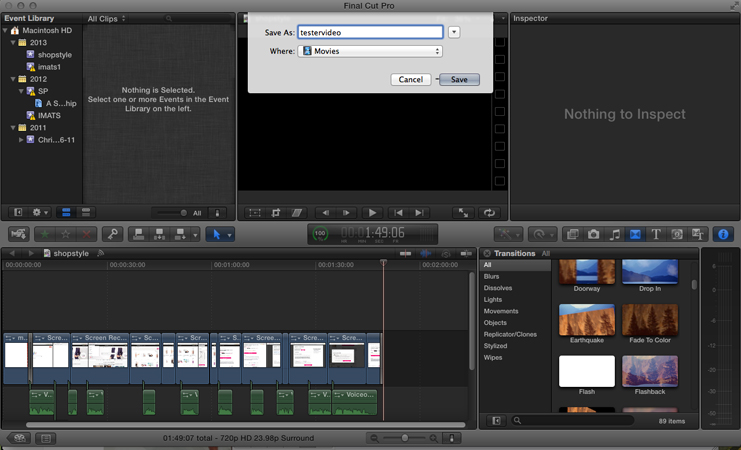Select the Transform tool in viewer
The height and width of the screenshot is (450, 741).
[255, 213]
